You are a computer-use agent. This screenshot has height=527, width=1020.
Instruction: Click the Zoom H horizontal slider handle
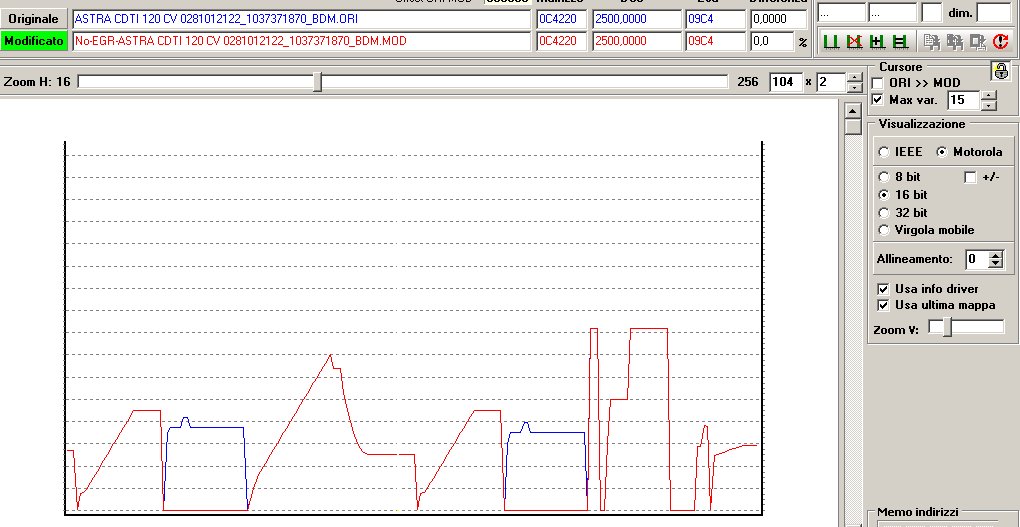(317, 82)
